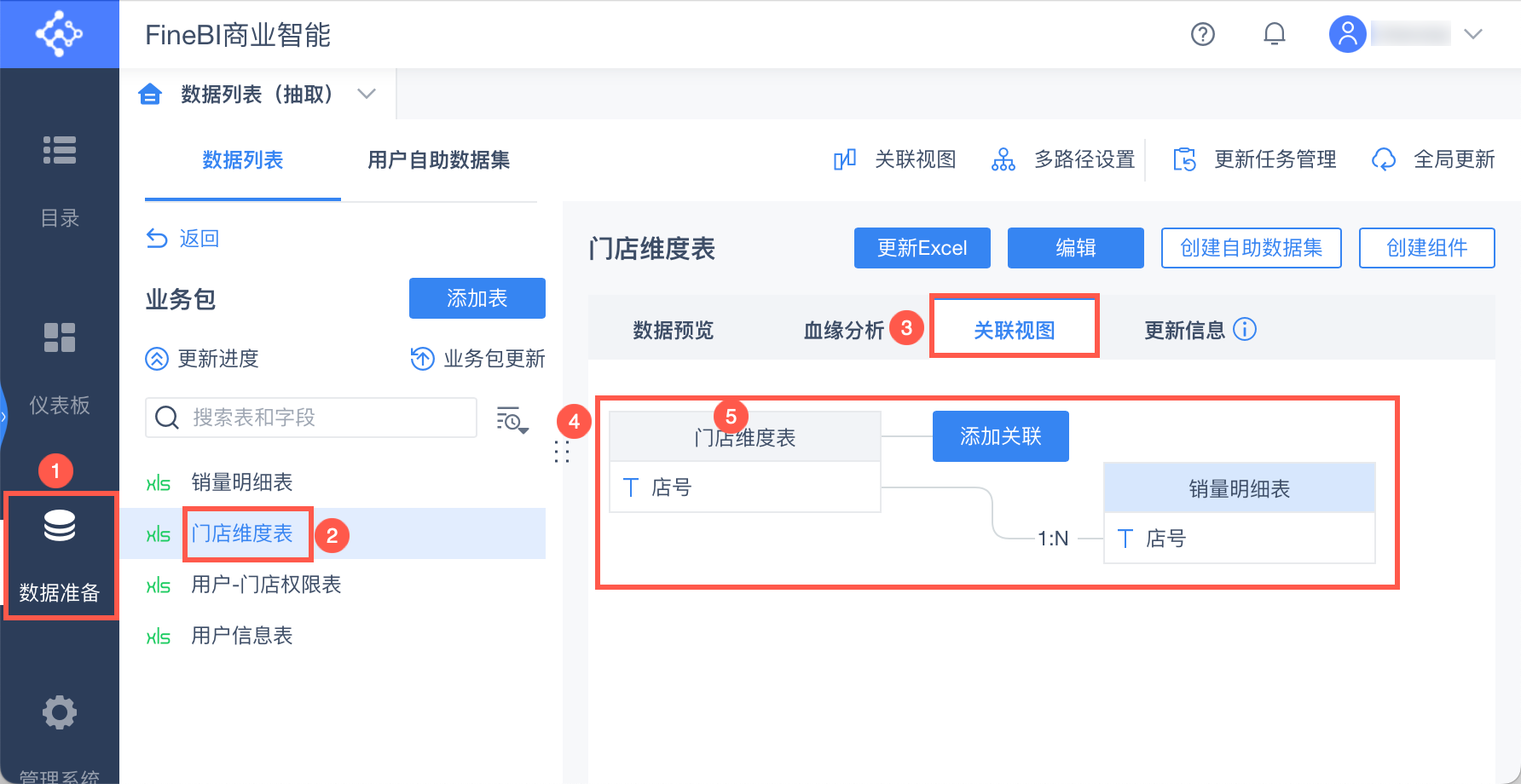Click the 门店维度表 header in the relation diagram
The height and width of the screenshot is (784, 1521).
pos(745,437)
